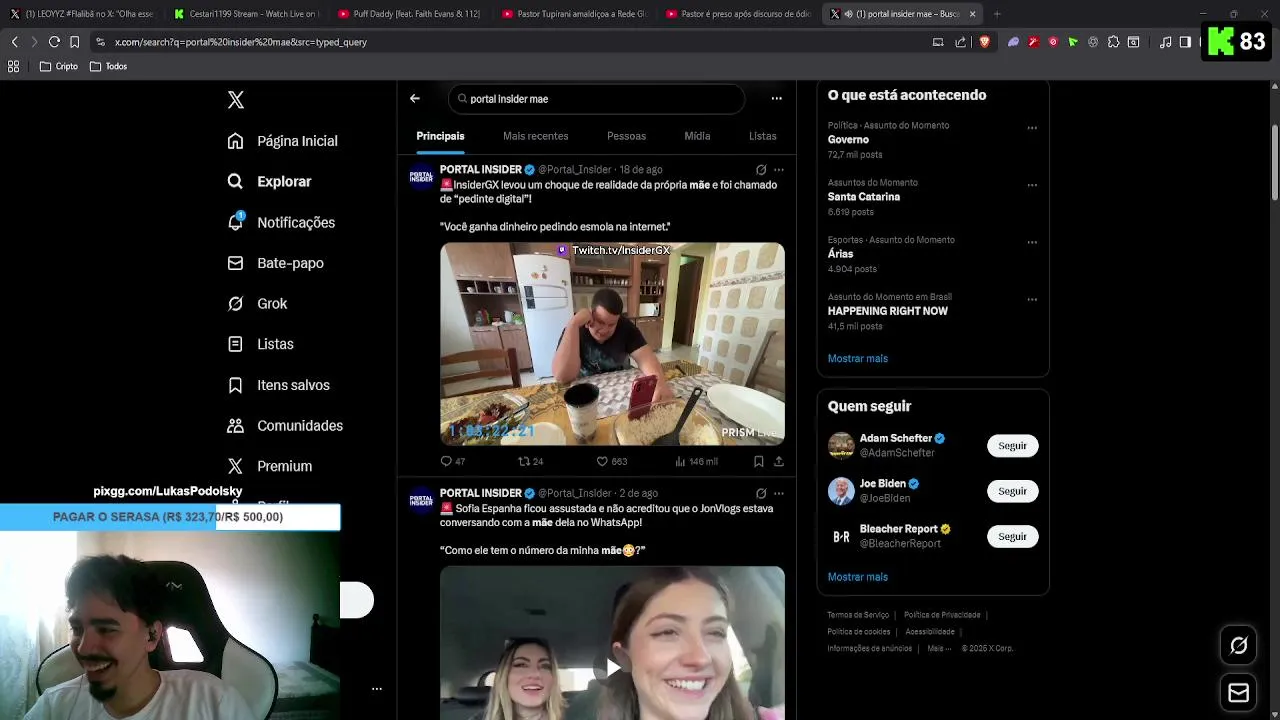This screenshot has width=1280, height=720.
Task: Open the extensions puzzle icon
Action: (x=1113, y=42)
